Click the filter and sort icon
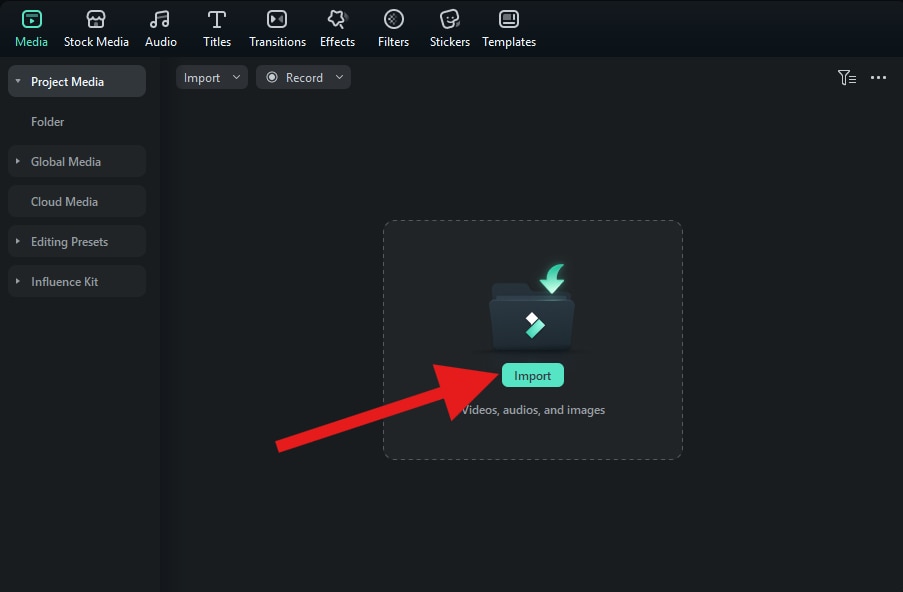This screenshot has width=903, height=592. (847, 77)
